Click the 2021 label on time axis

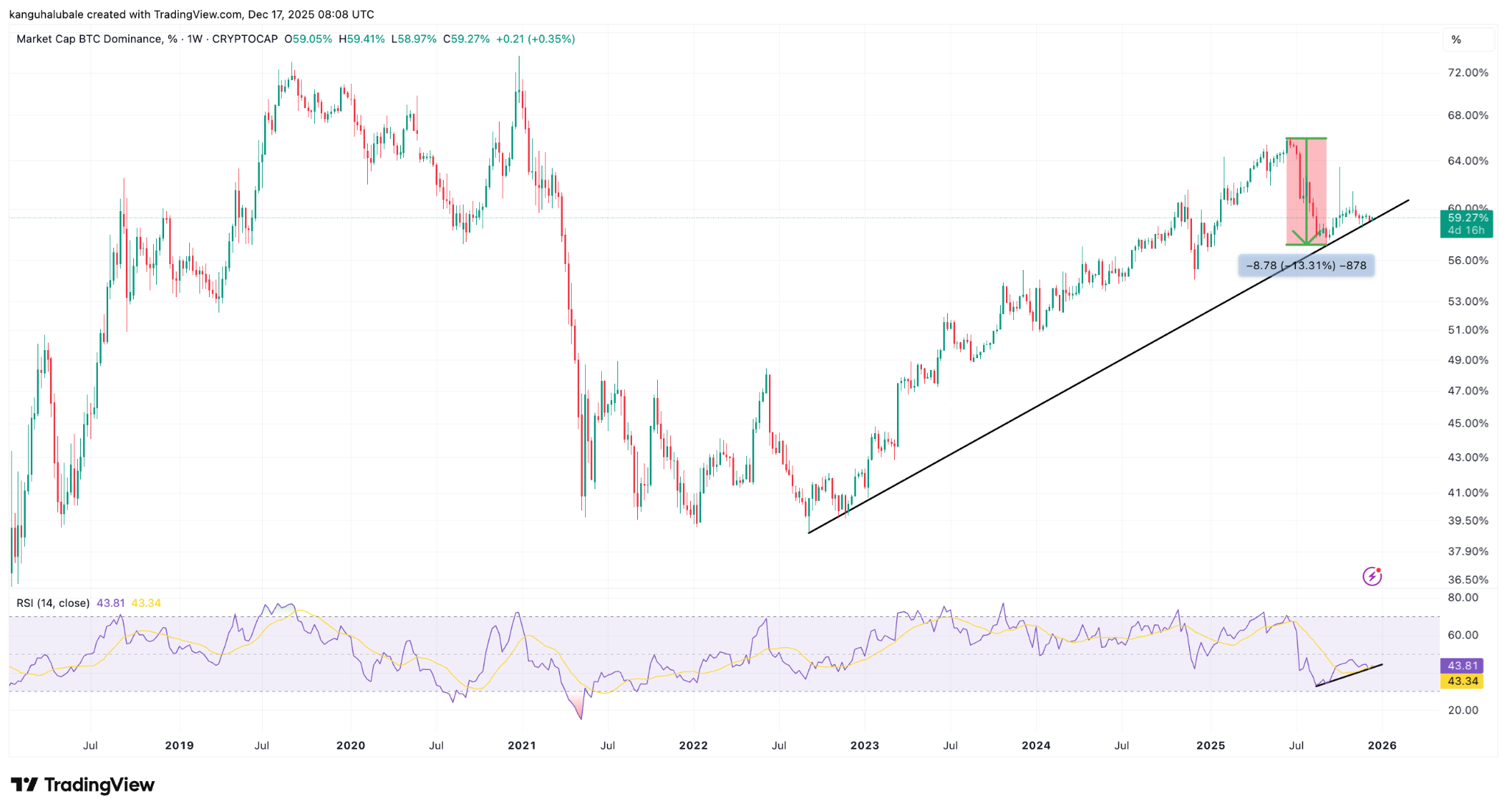522,745
